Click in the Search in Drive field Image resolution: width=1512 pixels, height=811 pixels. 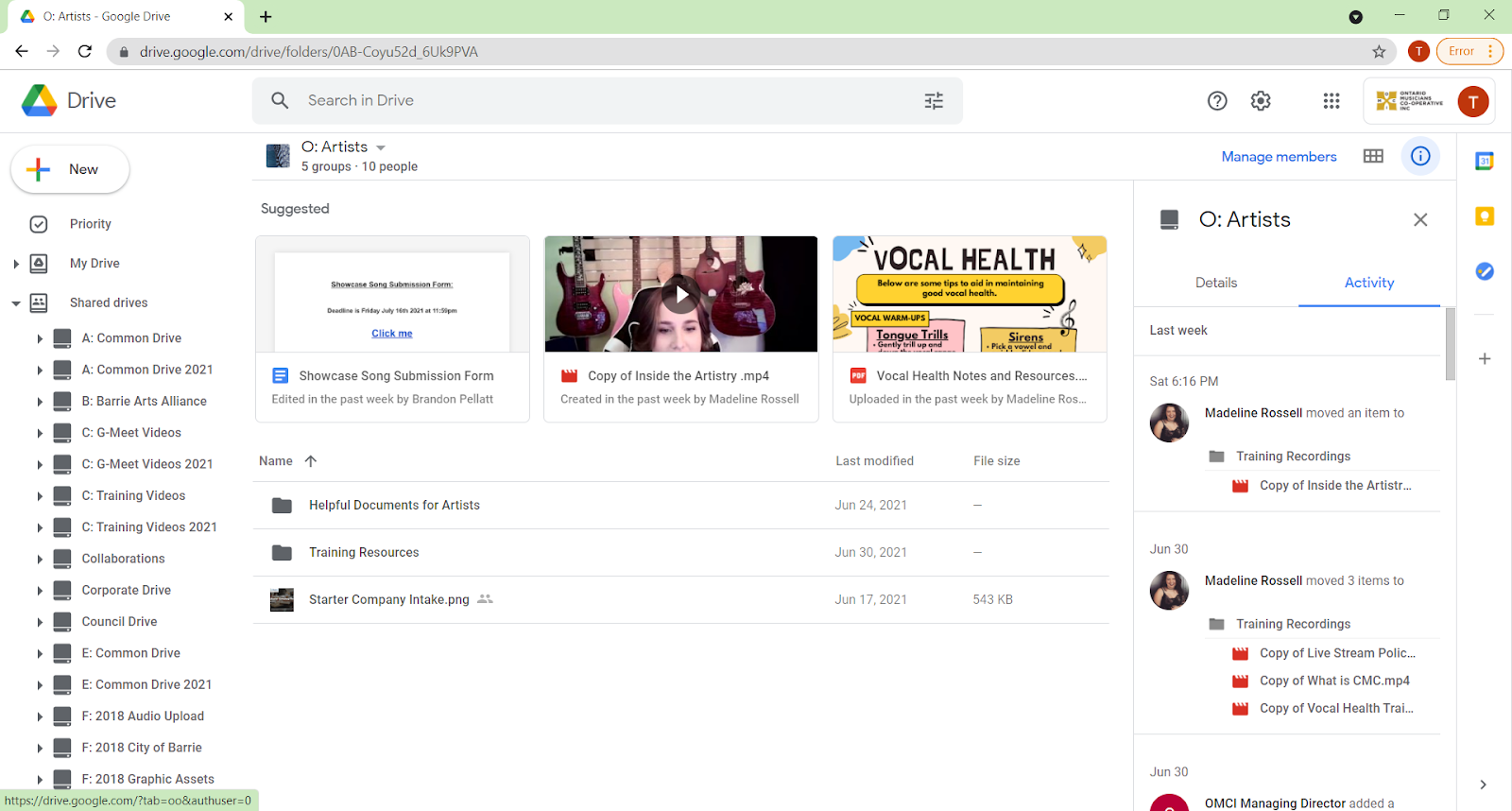point(607,100)
